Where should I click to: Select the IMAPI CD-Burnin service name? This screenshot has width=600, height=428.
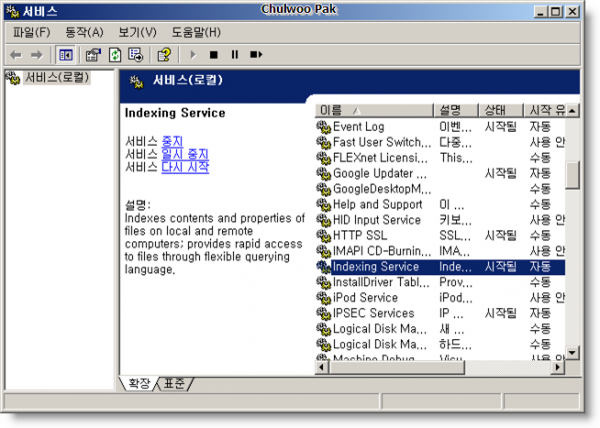pos(382,251)
